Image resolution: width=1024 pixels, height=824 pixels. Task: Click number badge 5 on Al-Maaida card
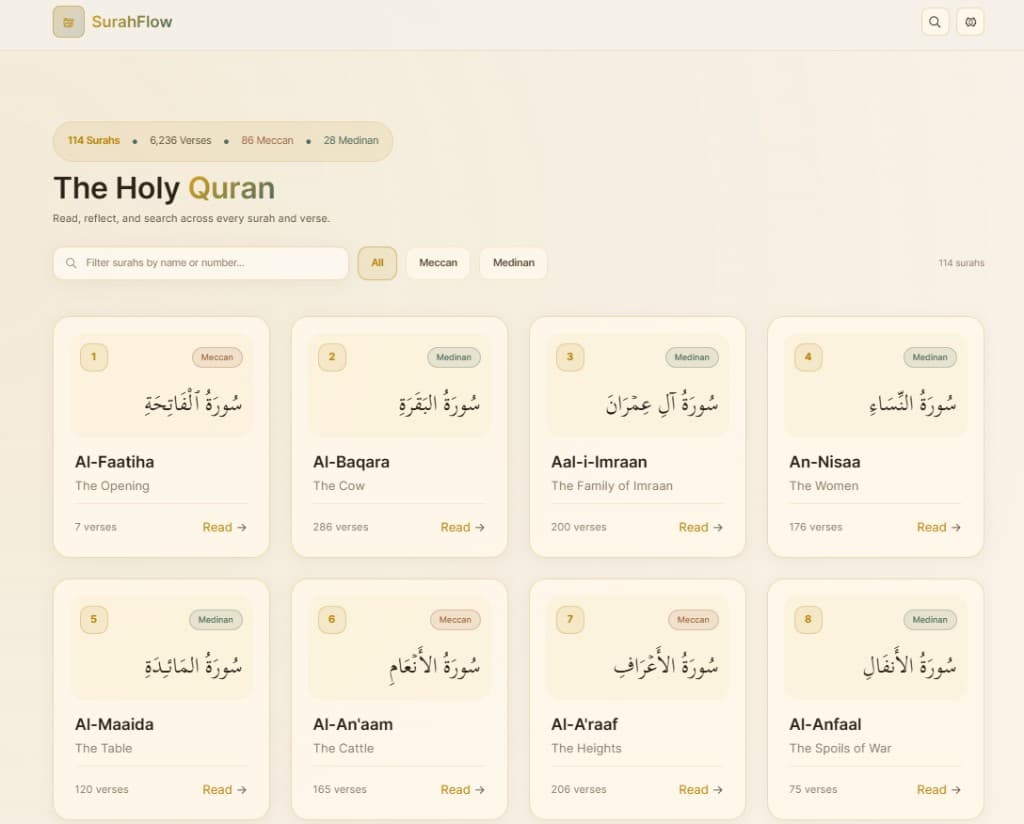coord(94,620)
